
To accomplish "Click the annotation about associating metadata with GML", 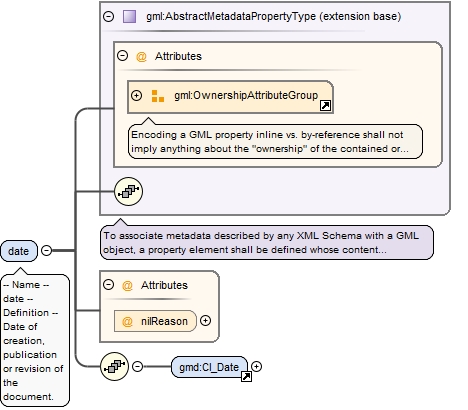I will [x=267, y=243].
